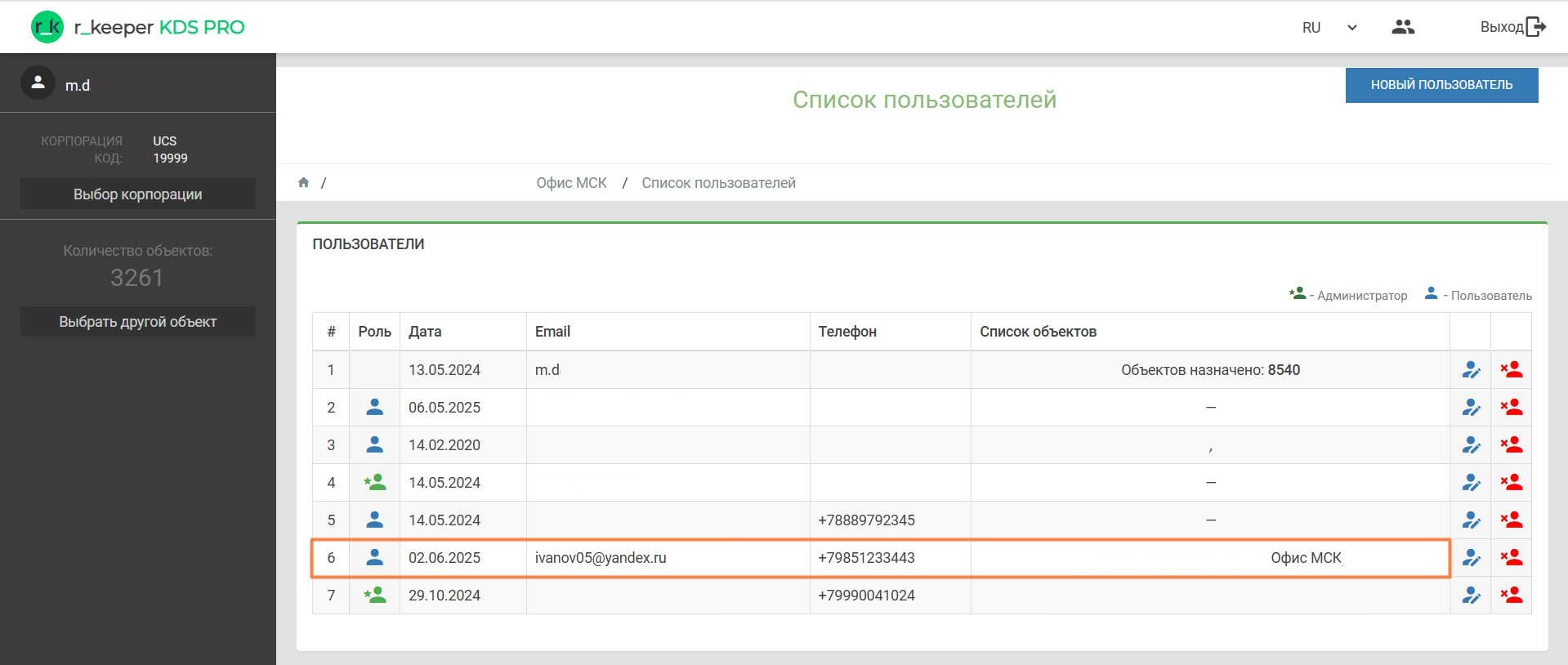Expand language list using chevron arrow
This screenshot has height=665, width=1568.
[1352, 28]
